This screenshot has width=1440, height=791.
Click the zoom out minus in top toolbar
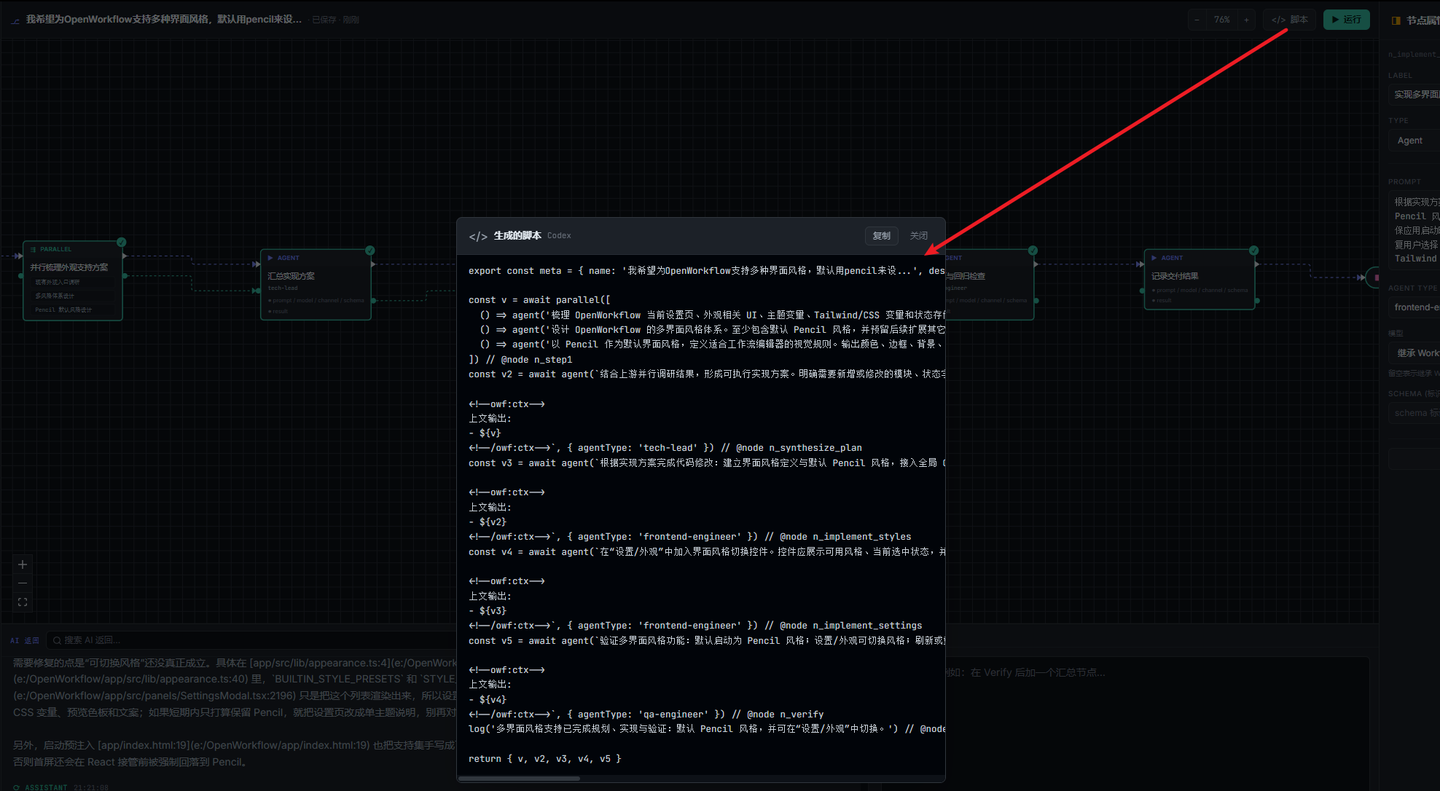(1198, 19)
